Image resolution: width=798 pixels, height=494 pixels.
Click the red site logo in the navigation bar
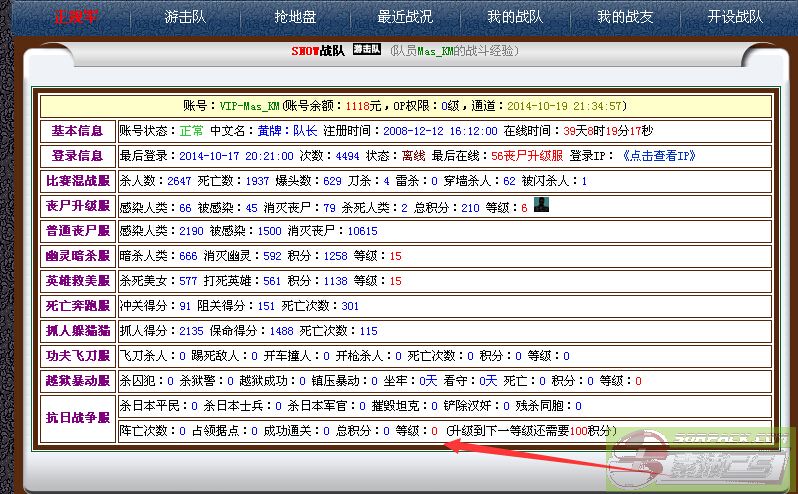click(x=66, y=16)
